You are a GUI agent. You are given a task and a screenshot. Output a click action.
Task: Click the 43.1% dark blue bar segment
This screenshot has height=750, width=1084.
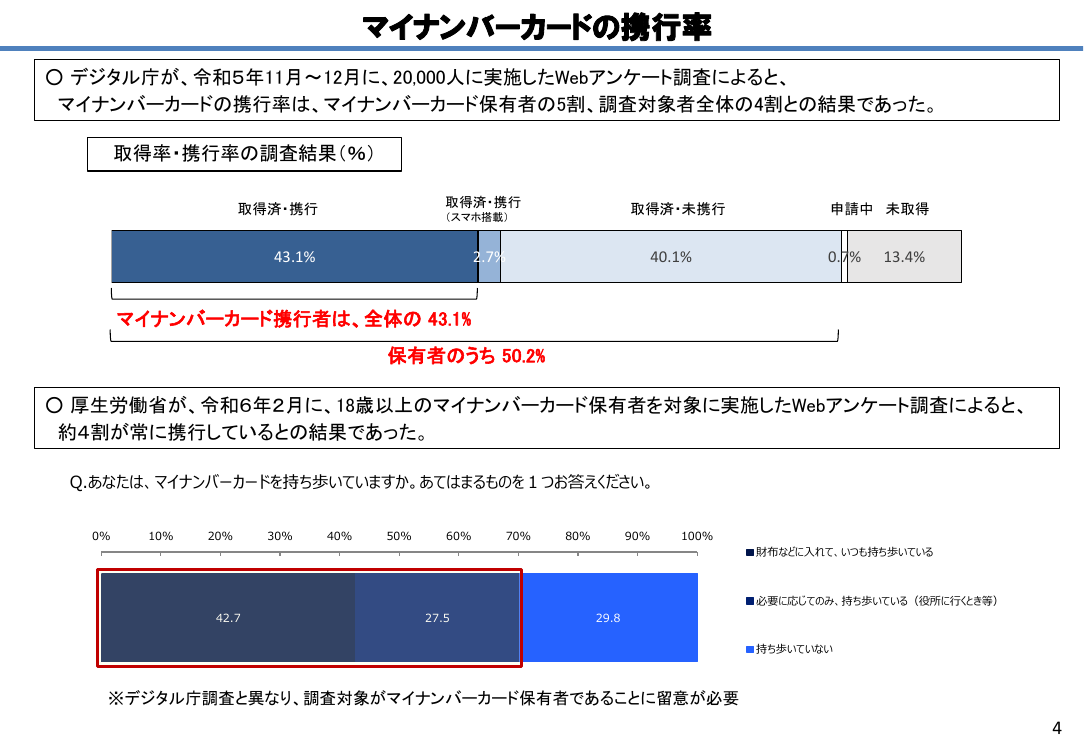[295, 256]
